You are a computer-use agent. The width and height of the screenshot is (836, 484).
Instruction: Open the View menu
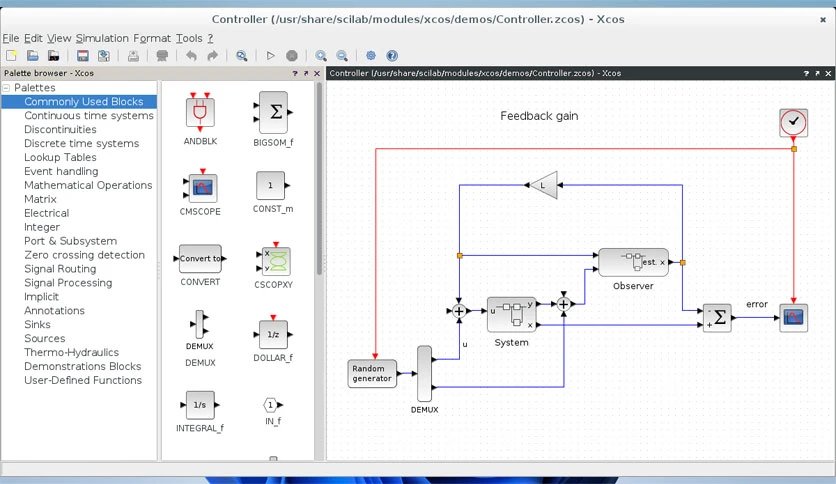pyautogui.click(x=59, y=38)
